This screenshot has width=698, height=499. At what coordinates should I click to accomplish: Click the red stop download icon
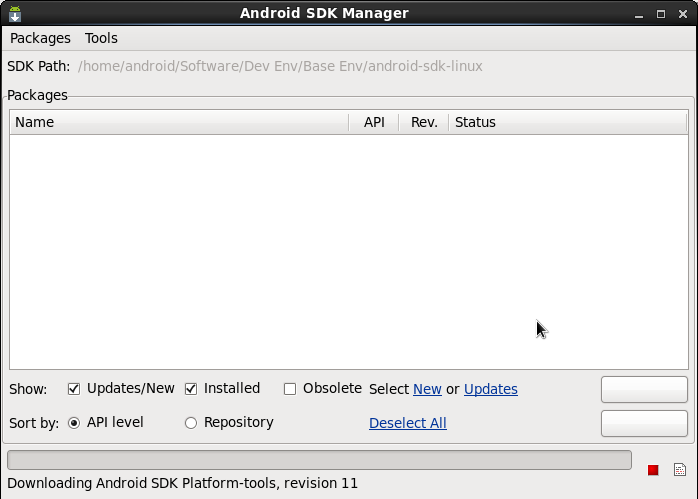[x=653, y=470]
